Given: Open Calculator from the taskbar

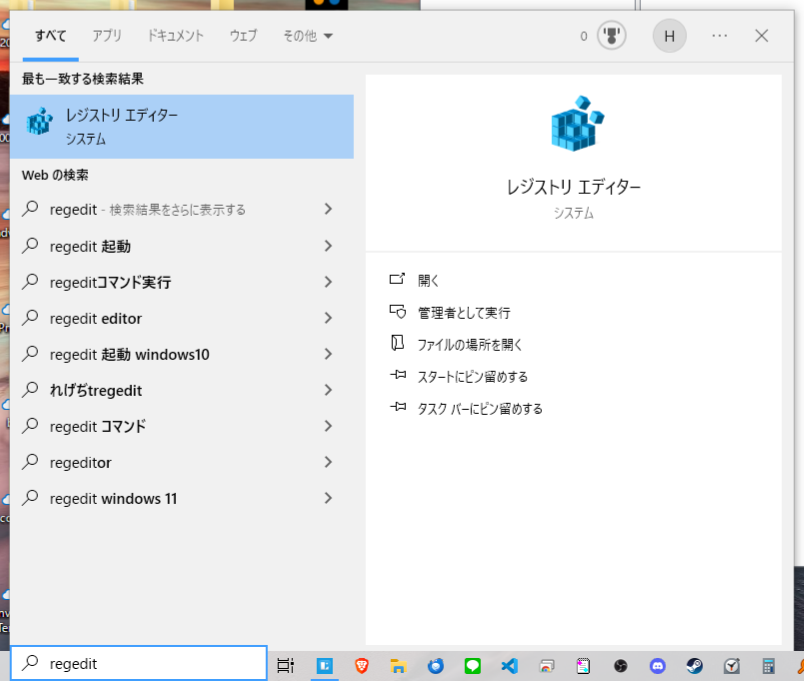Looking at the screenshot, I should point(768,666).
